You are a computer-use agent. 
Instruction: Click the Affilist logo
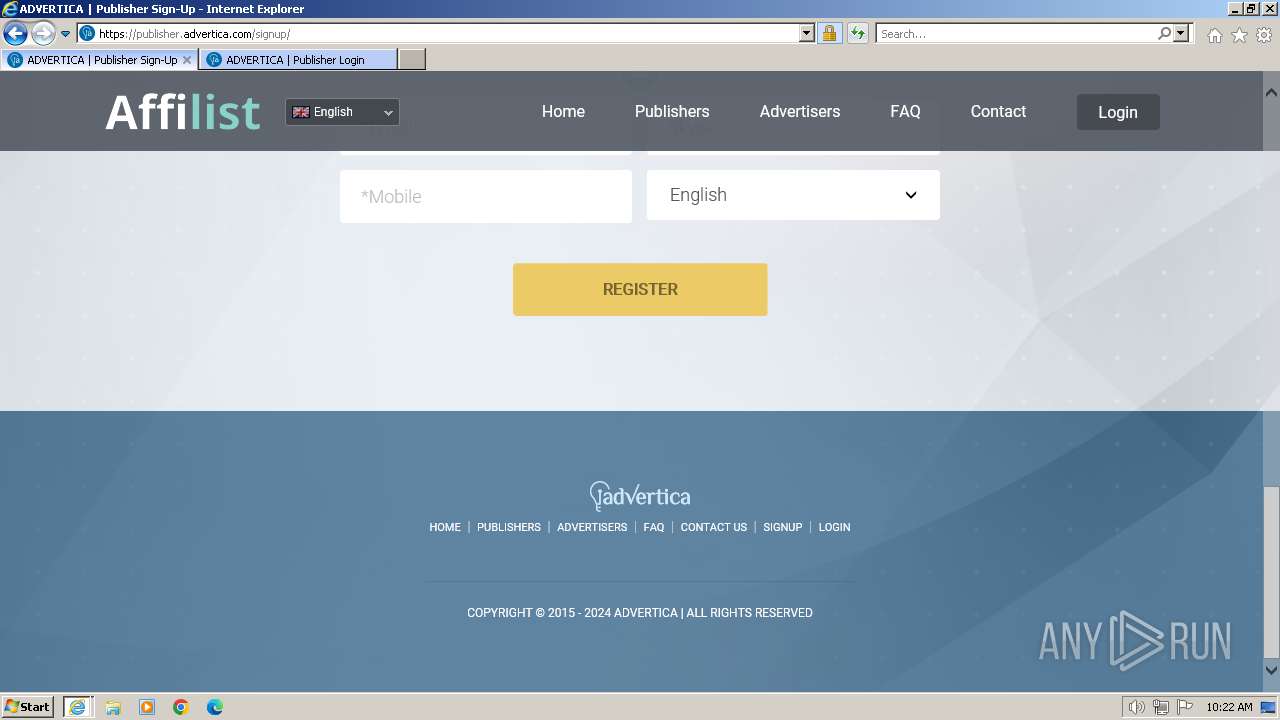pos(183,112)
